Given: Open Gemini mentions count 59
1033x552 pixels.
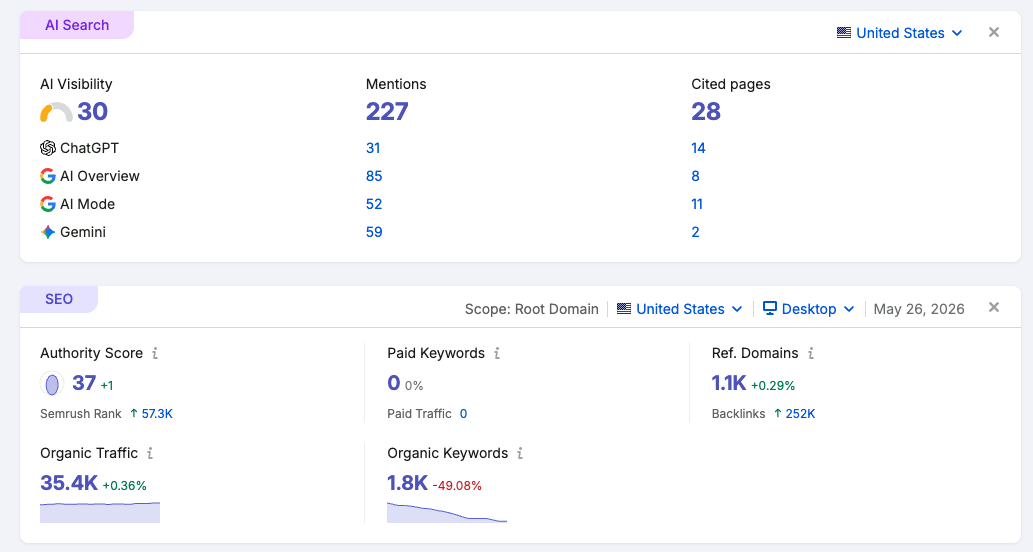Looking at the screenshot, I should [x=374, y=232].
